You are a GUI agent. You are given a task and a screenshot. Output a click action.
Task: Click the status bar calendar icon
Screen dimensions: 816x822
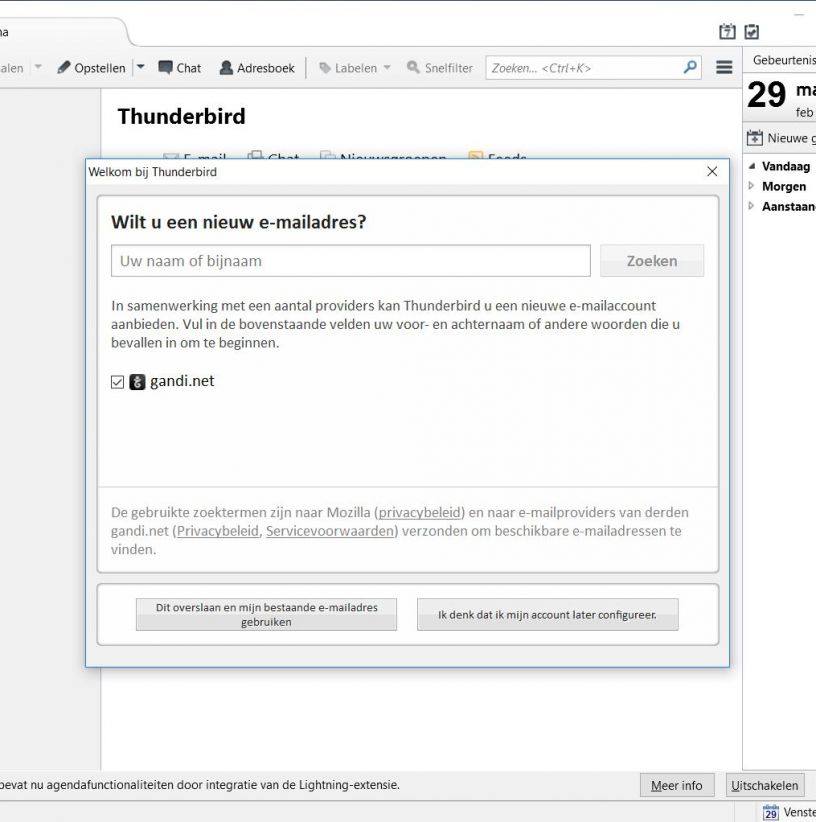tap(770, 812)
